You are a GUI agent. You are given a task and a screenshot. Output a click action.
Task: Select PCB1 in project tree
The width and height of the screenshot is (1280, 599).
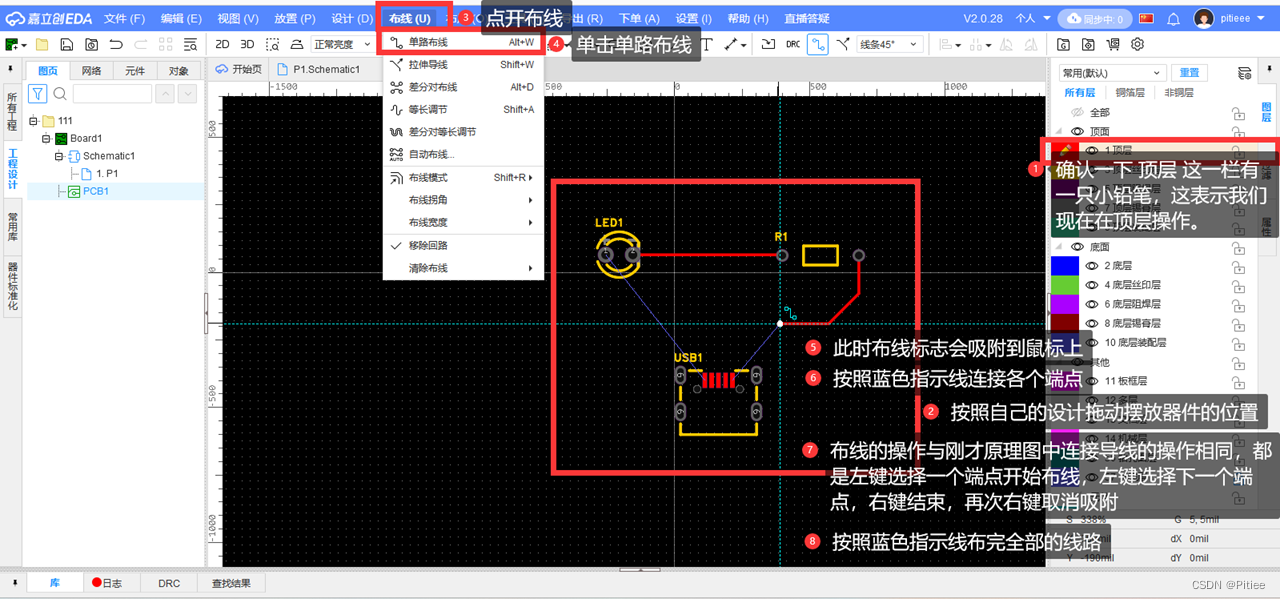(95, 191)
